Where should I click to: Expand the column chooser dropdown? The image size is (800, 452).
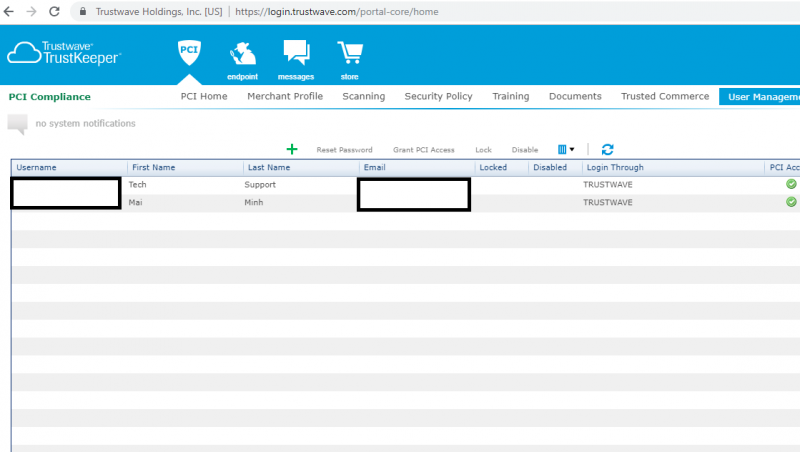566,149
